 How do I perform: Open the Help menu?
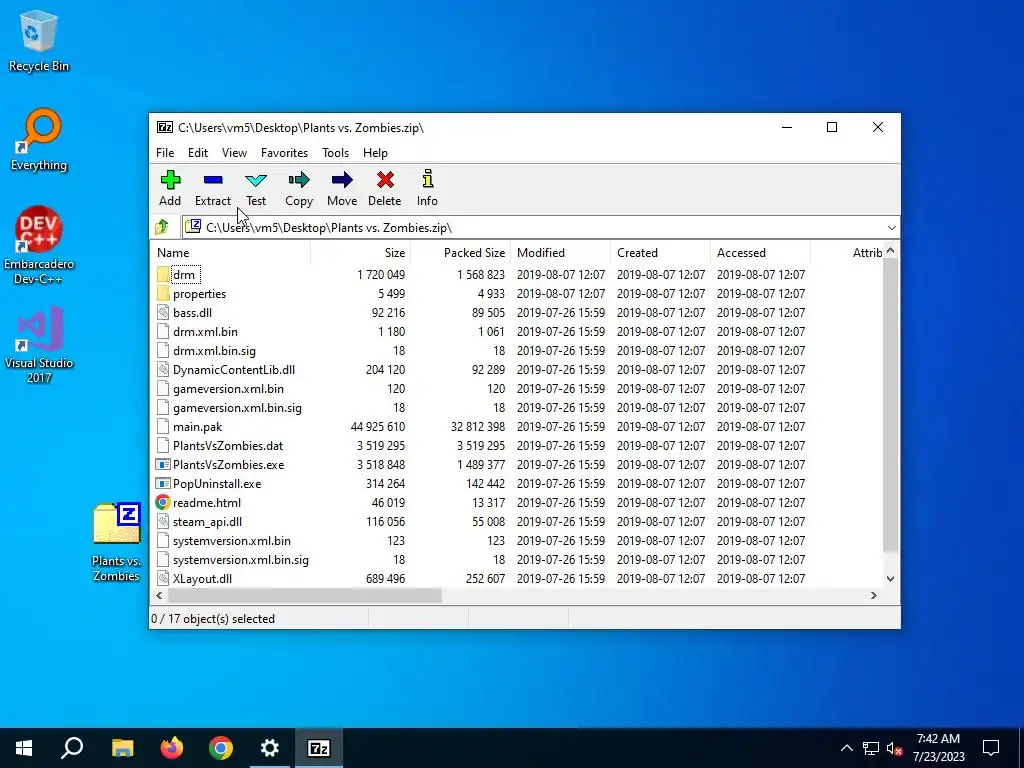point(376,153)
